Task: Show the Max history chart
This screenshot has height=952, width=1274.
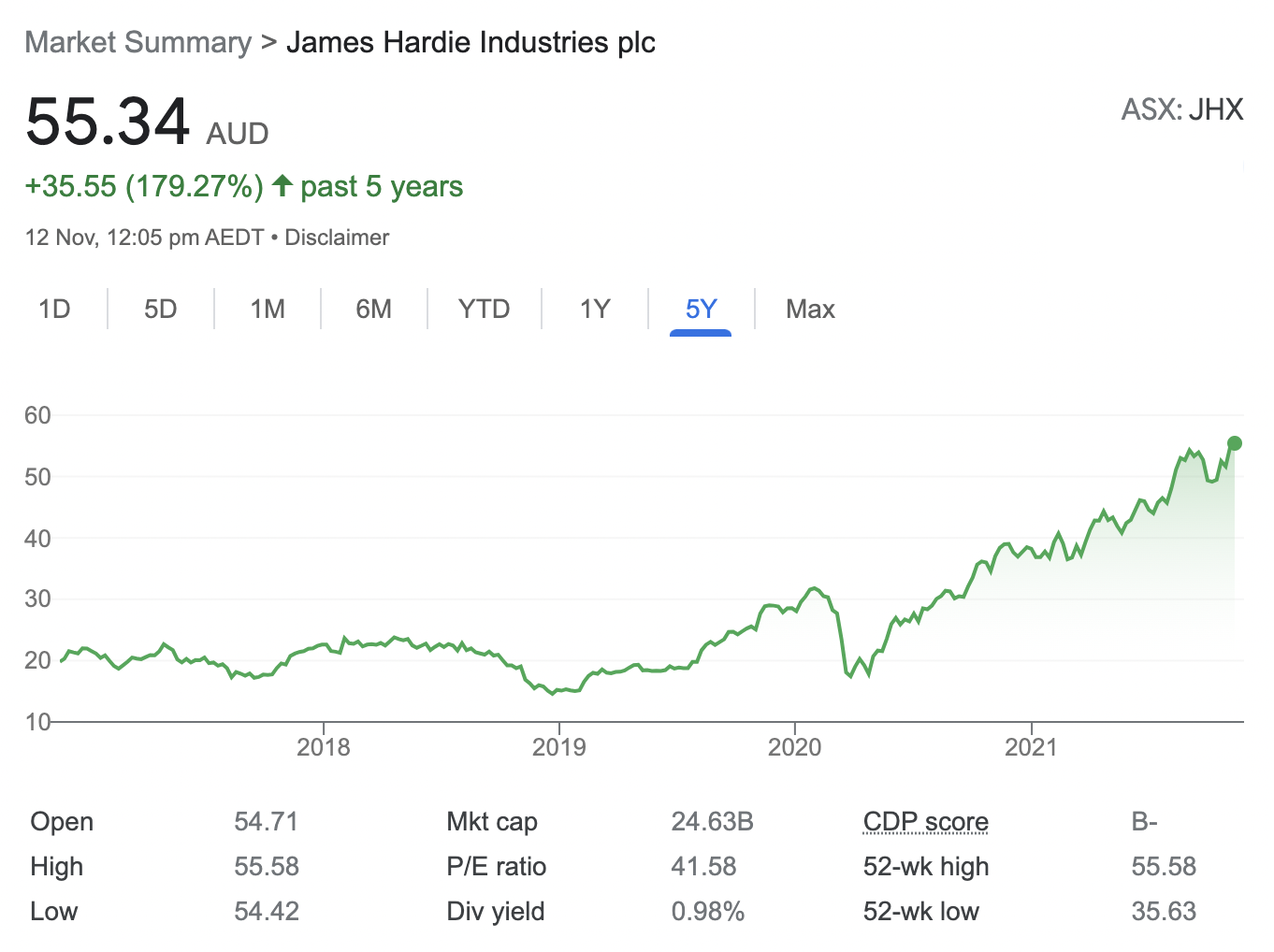Action: (810, 309)
